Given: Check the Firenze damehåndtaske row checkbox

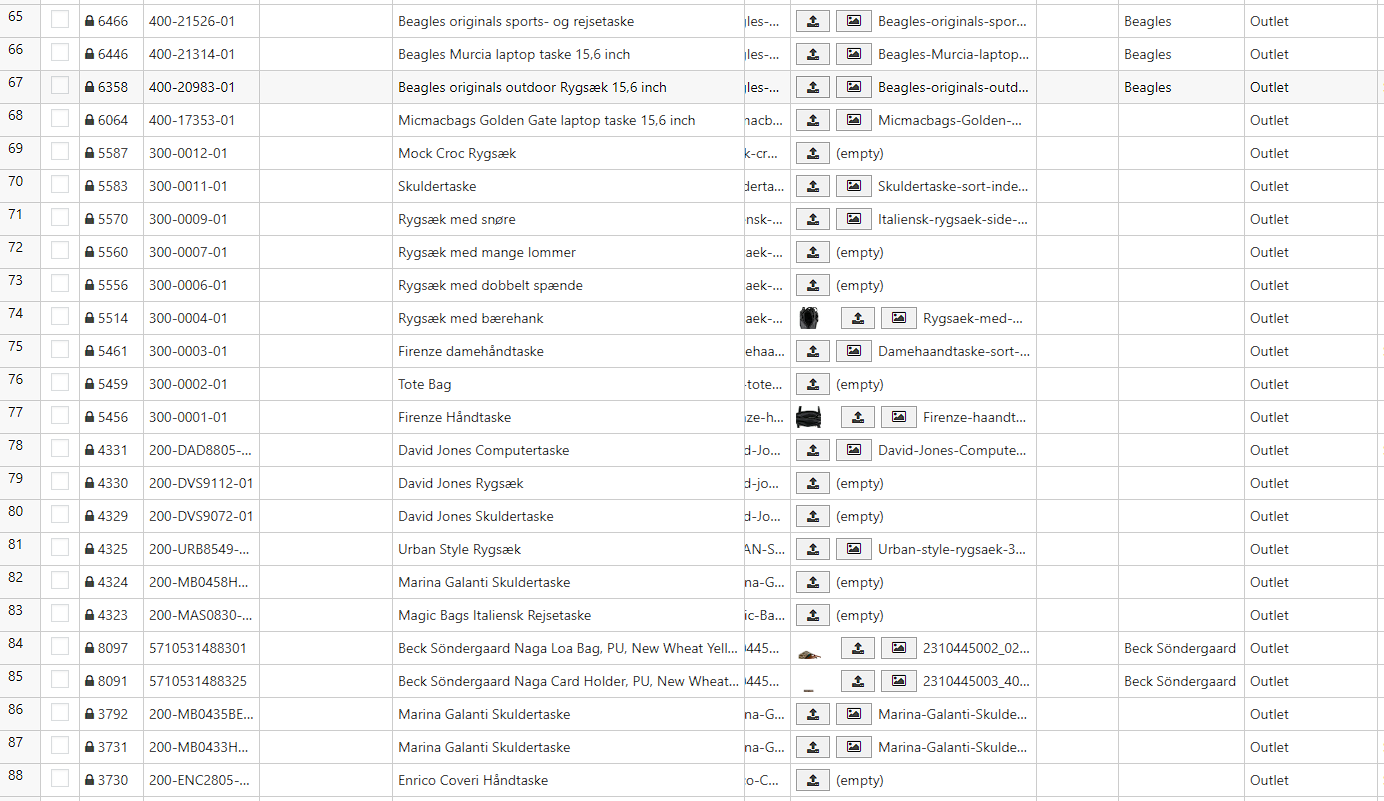Looking at the screenshot, I should pos(60,350).
